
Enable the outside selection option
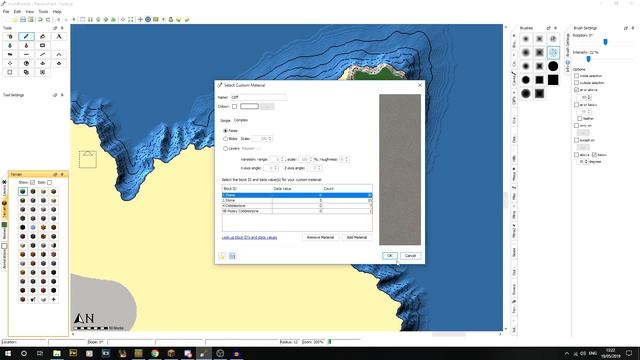click(576, 83)
